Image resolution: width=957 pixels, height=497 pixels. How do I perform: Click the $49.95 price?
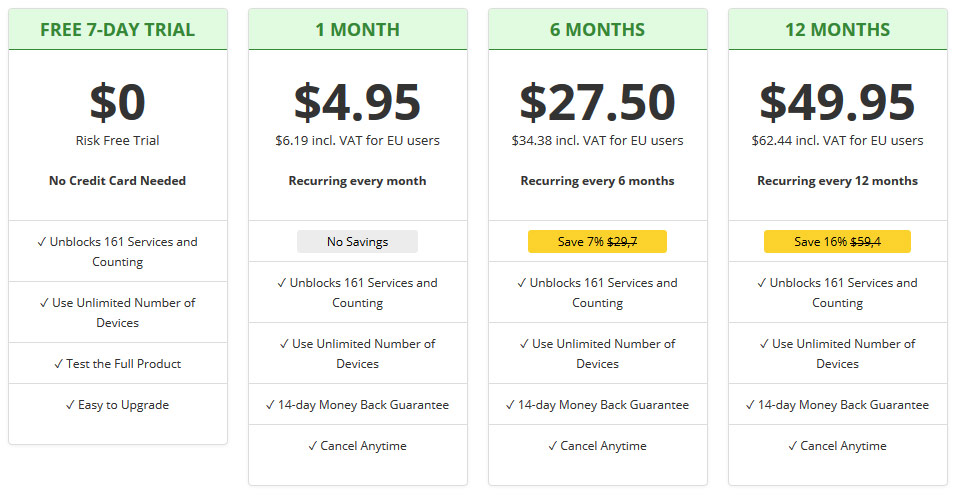(837, 102)
